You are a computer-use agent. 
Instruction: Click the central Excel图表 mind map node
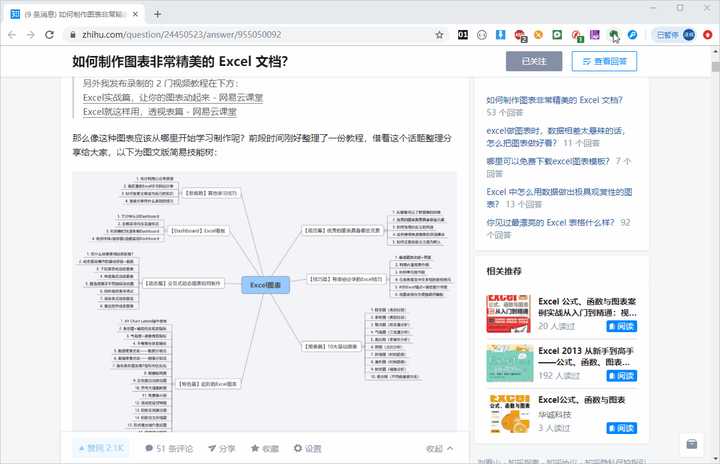click(265, 285)
